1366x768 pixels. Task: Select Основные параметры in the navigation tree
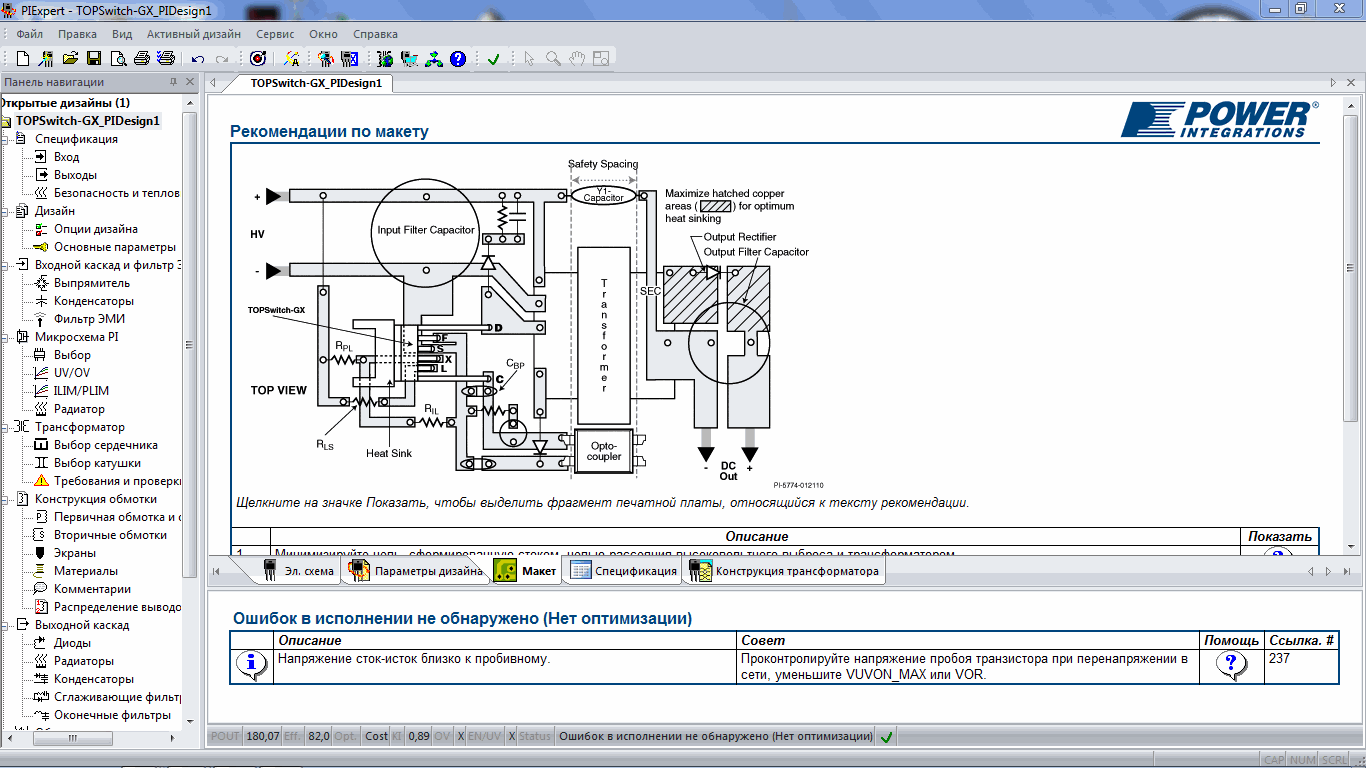pyautogui.click(x=114, y=247)
